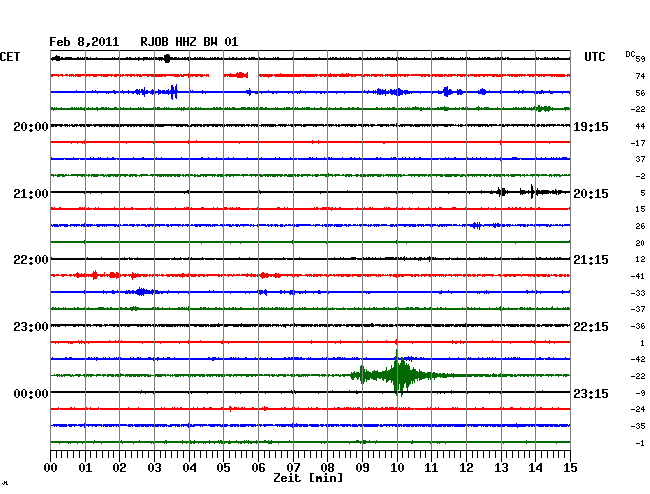Click the black spike near minute 03 on top trace

167,58
